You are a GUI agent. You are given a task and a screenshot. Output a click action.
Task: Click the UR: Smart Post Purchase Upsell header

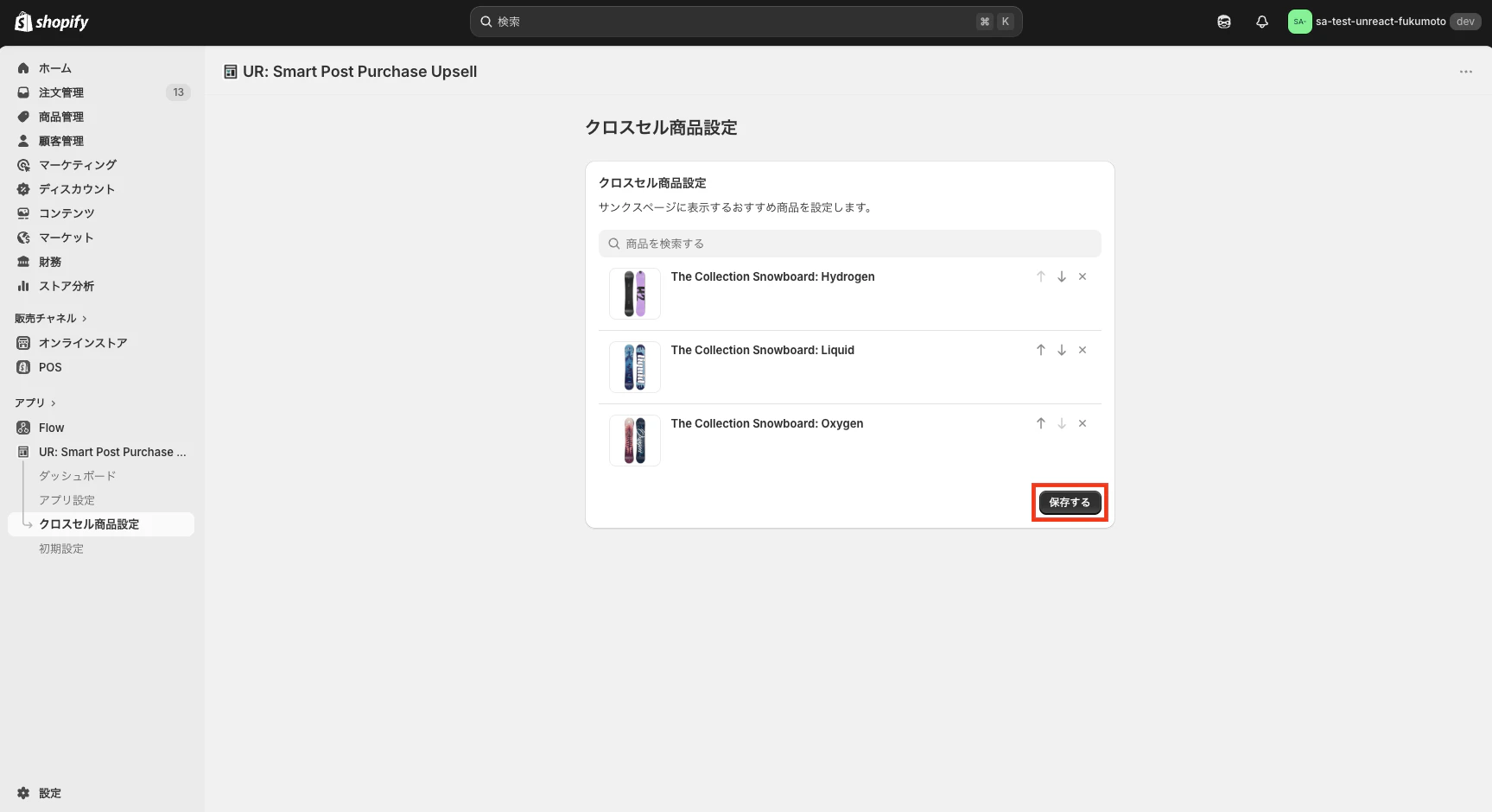pyautogui.click(x=359, y=72)
